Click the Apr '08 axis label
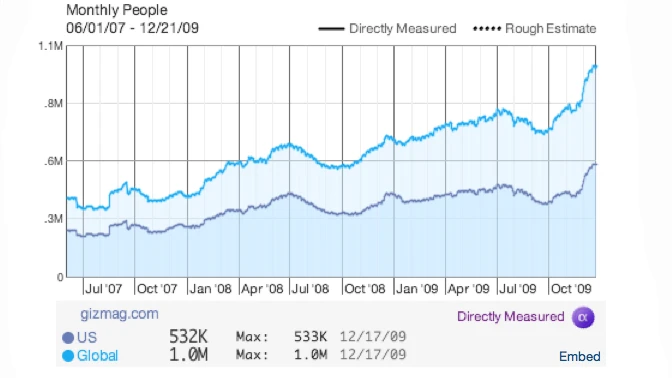672x378 pixels. 262,288
